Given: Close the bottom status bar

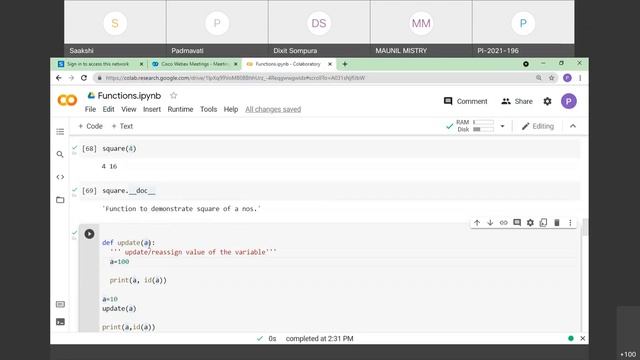Looking at the screenshot, I should pyautogui.click(x=582, y=338).
